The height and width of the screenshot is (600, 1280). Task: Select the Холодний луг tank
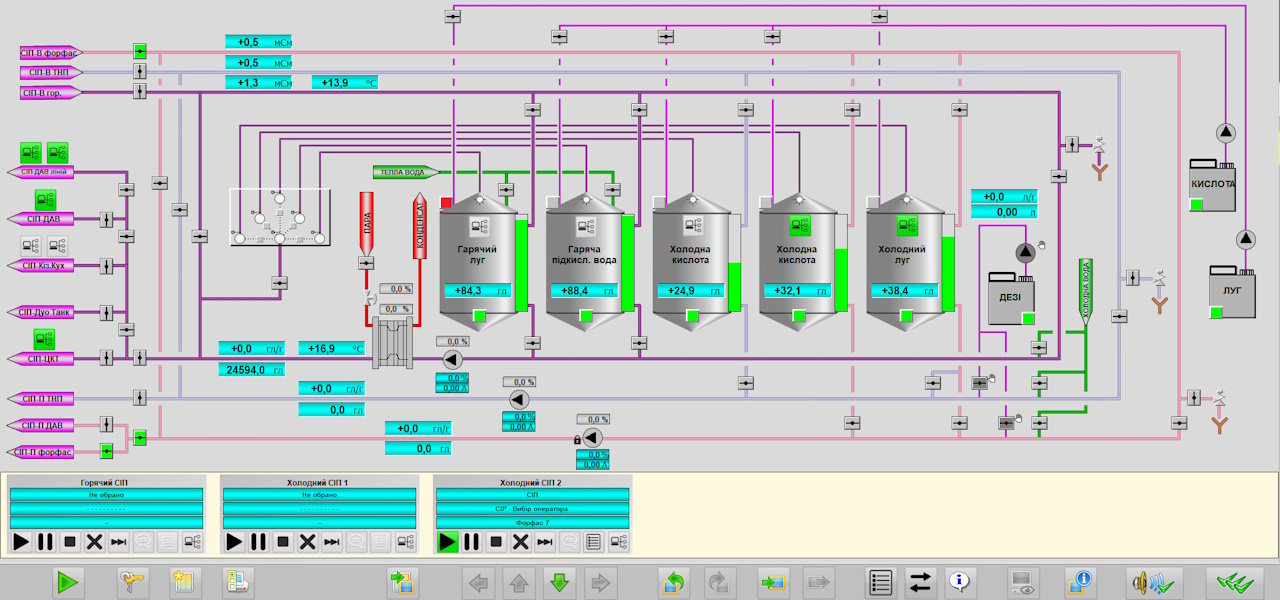[x=905, y=262]
